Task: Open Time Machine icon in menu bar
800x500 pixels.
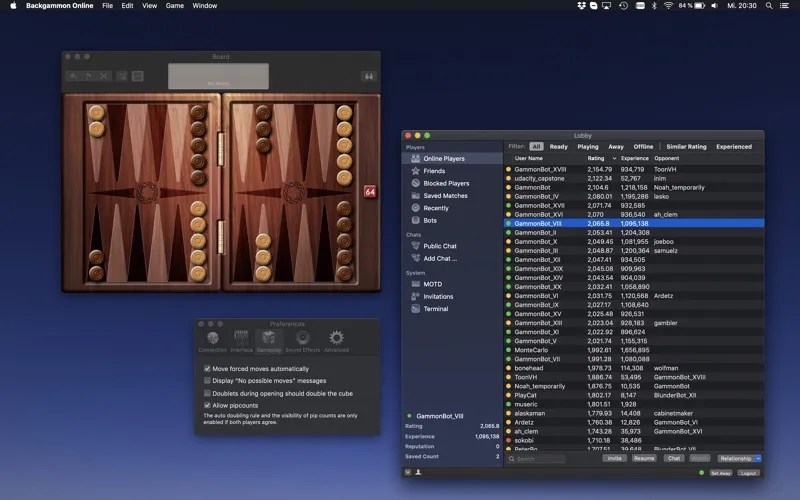Action: 623,6
